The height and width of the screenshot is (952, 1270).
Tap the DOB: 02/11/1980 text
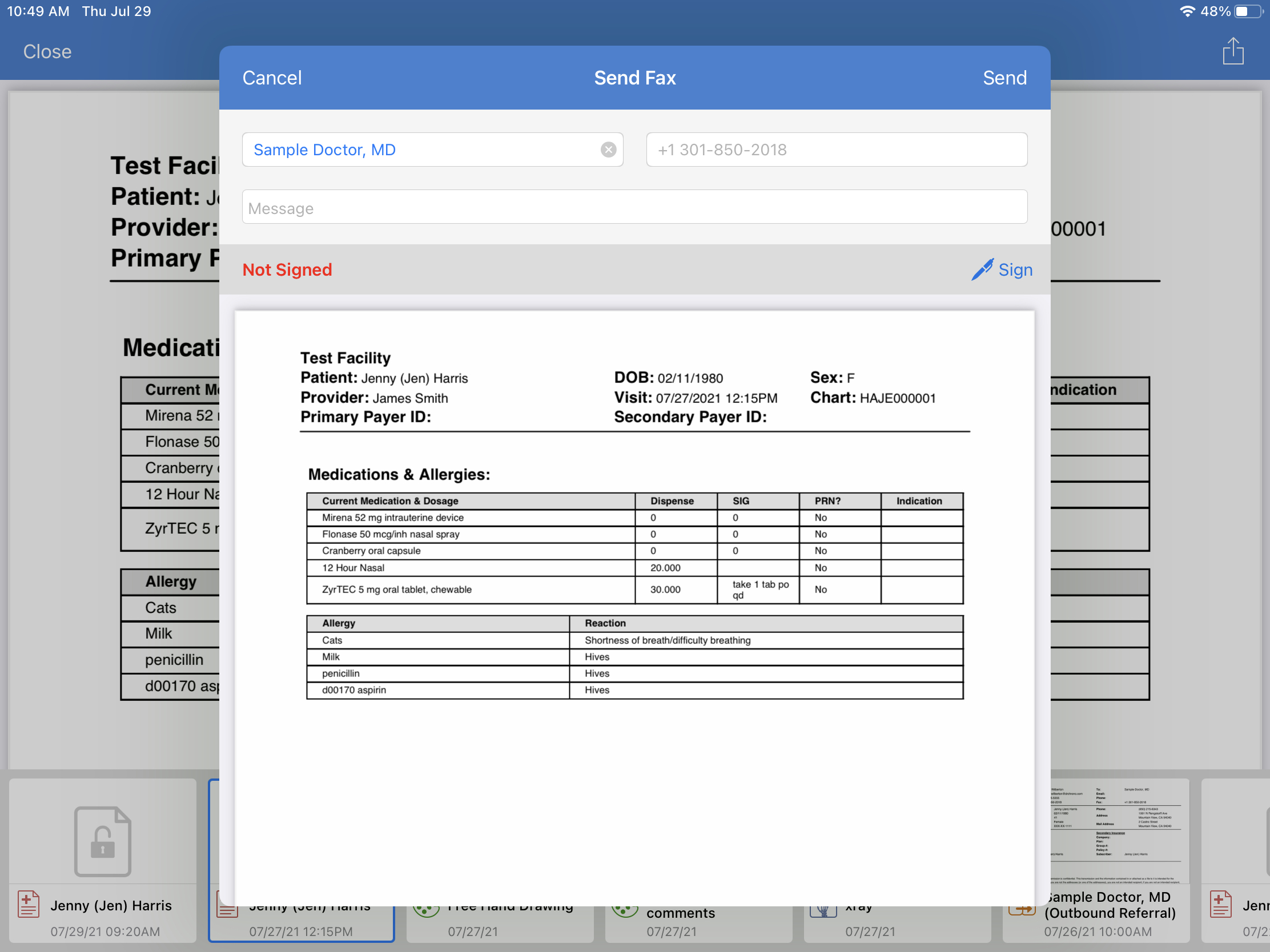point(668,378)
